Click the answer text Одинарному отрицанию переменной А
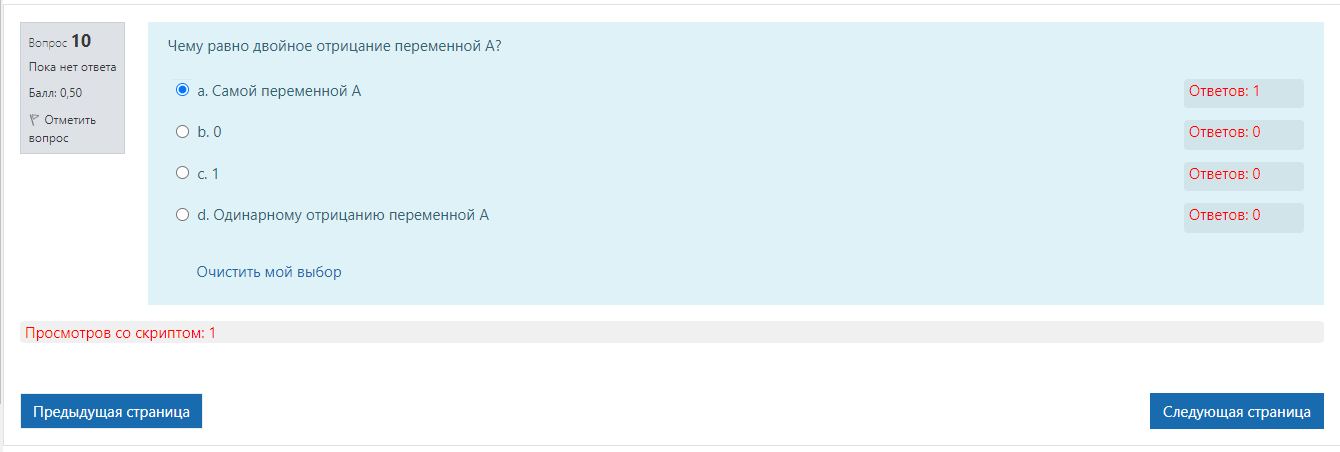This screenshot has height=452, width=1340. (x=350, y=215)
